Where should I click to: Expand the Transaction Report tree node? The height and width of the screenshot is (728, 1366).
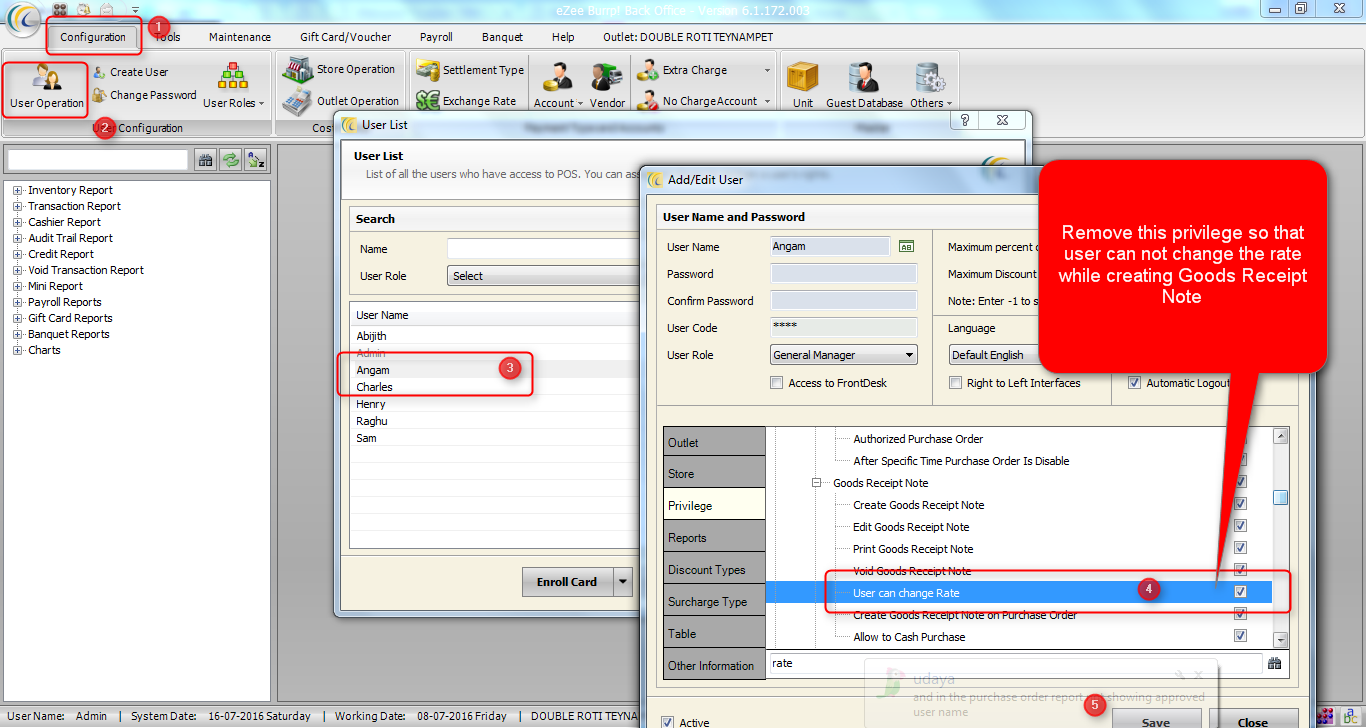(17, 206)
